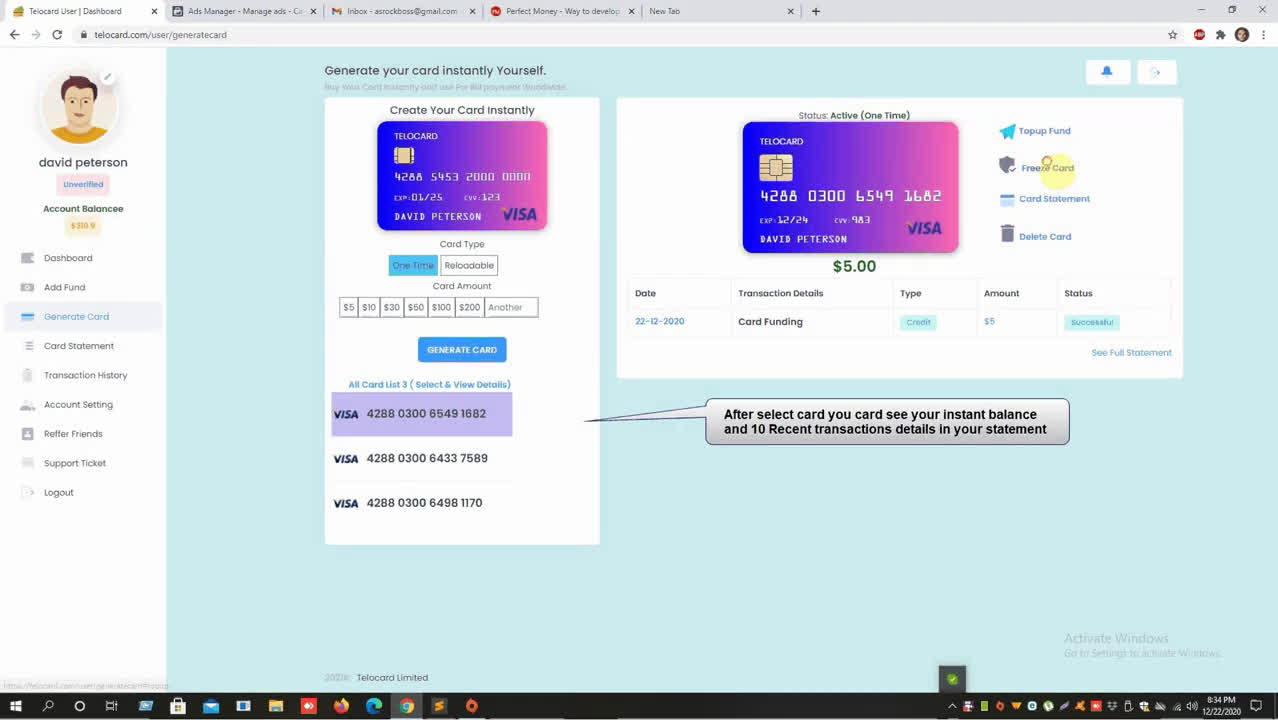Reload the page with the refresh icon
Screen dimensions: 1278x720
[x=57, y=34]
